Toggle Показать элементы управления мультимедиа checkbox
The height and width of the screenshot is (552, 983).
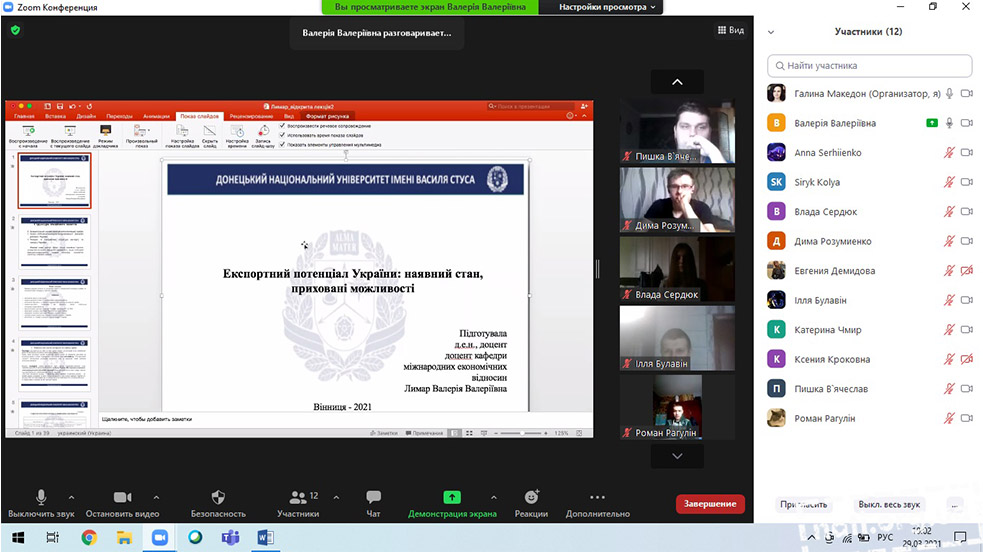[282, 145]
